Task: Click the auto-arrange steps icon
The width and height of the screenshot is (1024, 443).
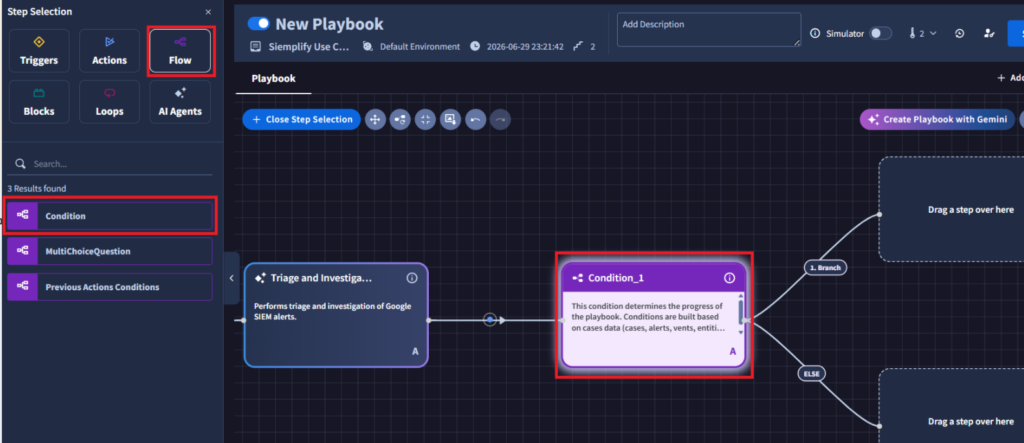Action: (x=400, y=120)
